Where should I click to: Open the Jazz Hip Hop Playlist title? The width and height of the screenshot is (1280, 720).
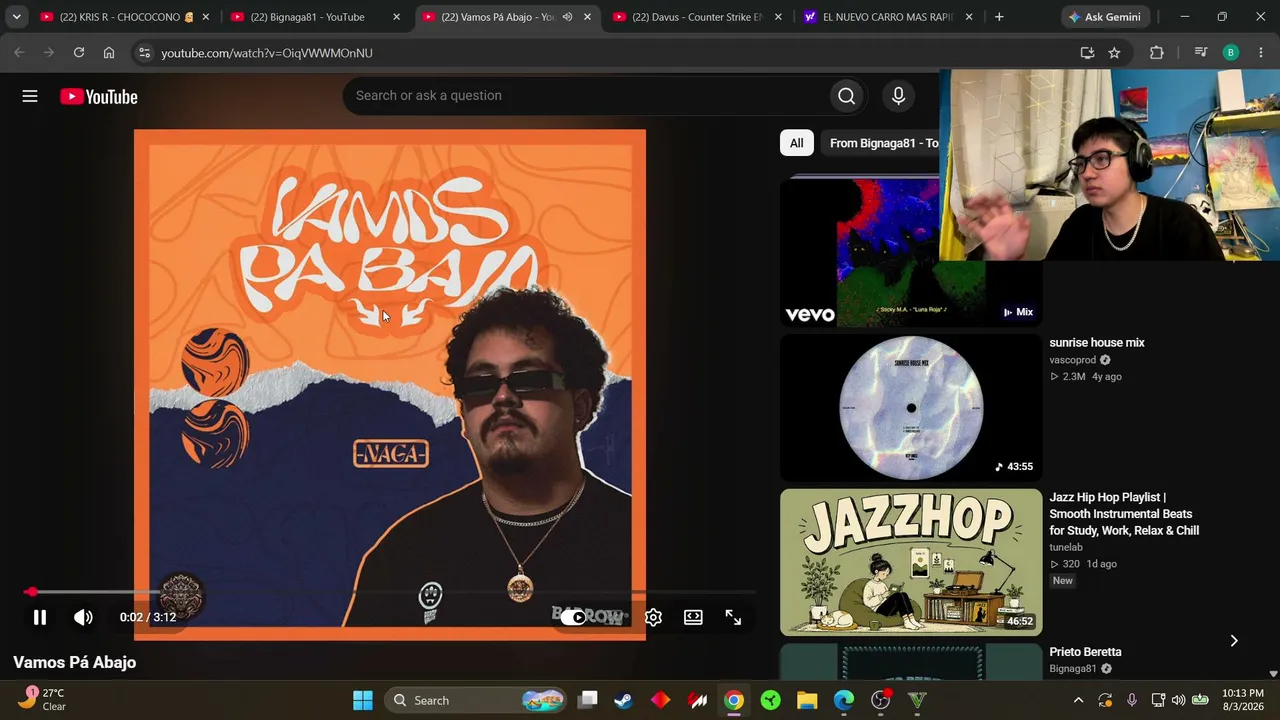click(x=1124, y=514)
